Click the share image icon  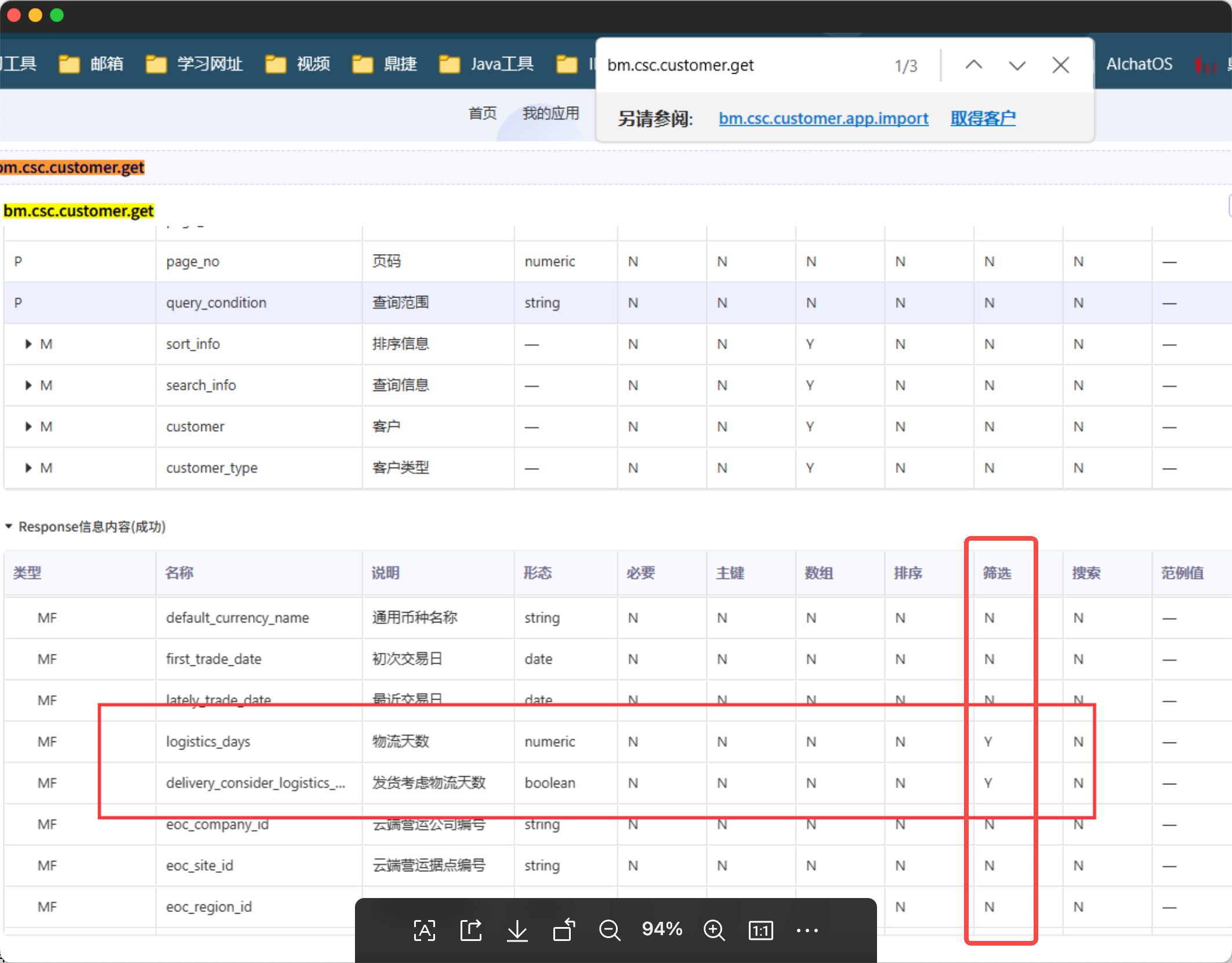471,930
